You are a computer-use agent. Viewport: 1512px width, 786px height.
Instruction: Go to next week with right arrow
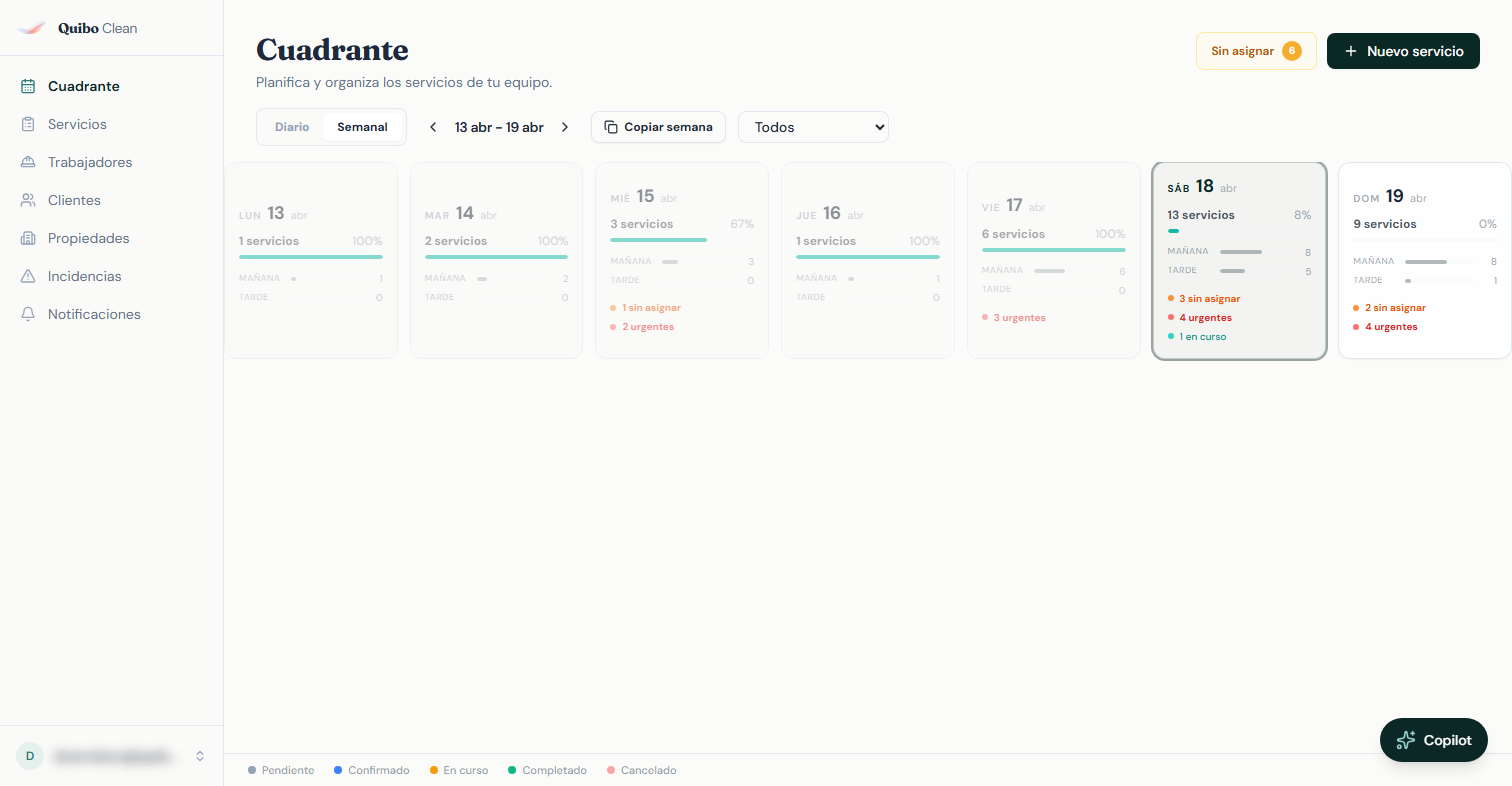click(565, 127)
